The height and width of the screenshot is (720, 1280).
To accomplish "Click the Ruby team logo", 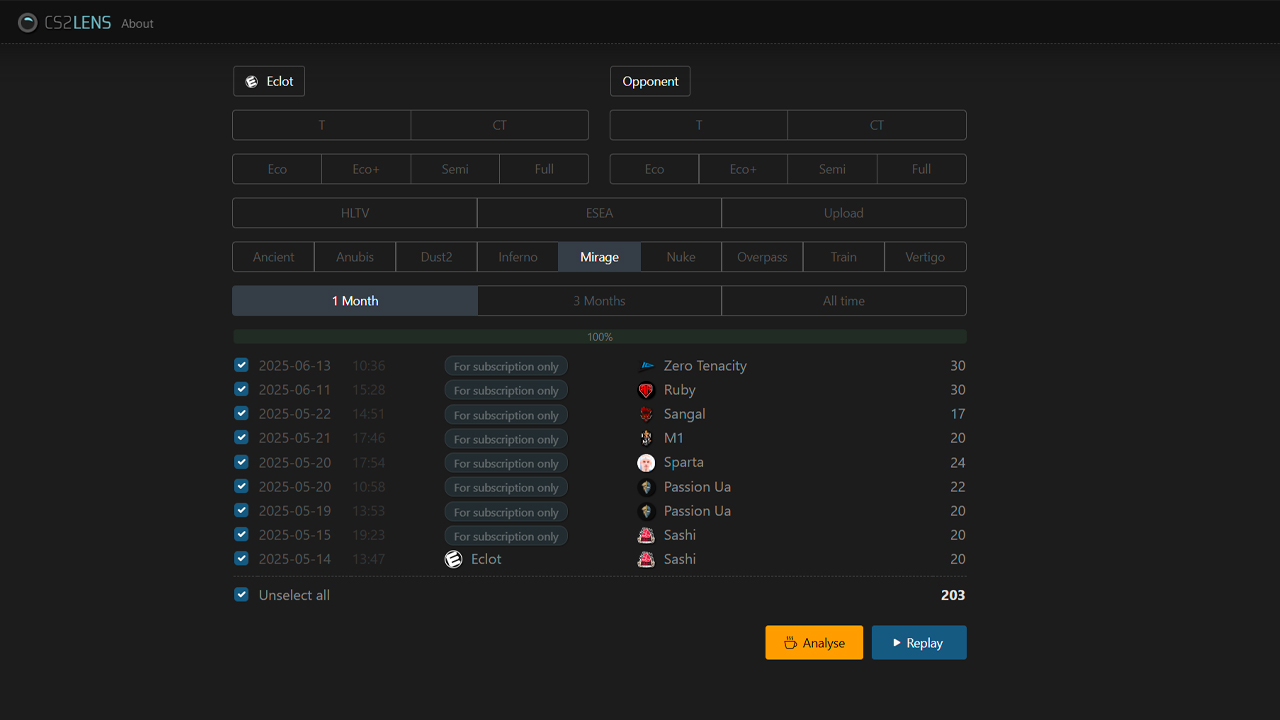I will (647, 390).
